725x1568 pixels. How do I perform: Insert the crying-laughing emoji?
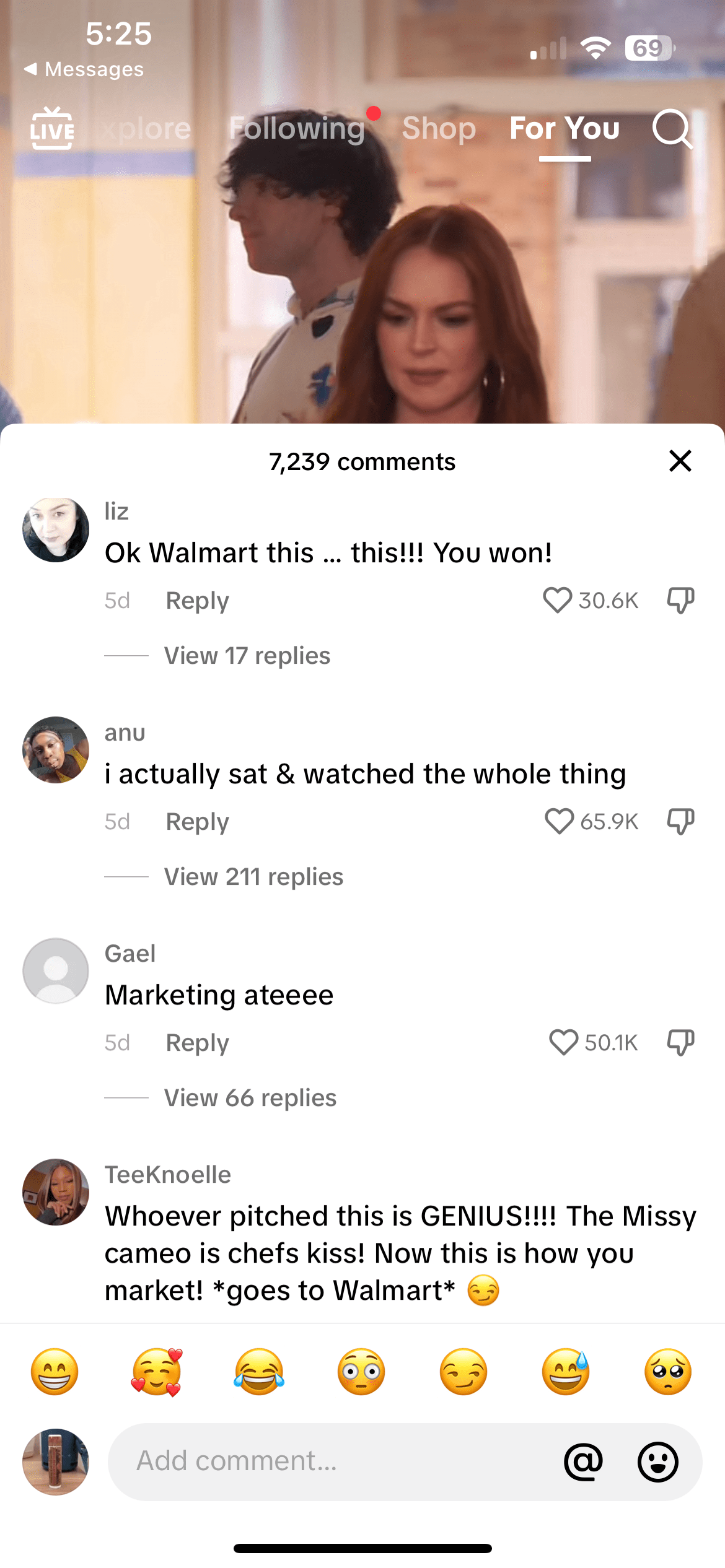point(259,1372)
